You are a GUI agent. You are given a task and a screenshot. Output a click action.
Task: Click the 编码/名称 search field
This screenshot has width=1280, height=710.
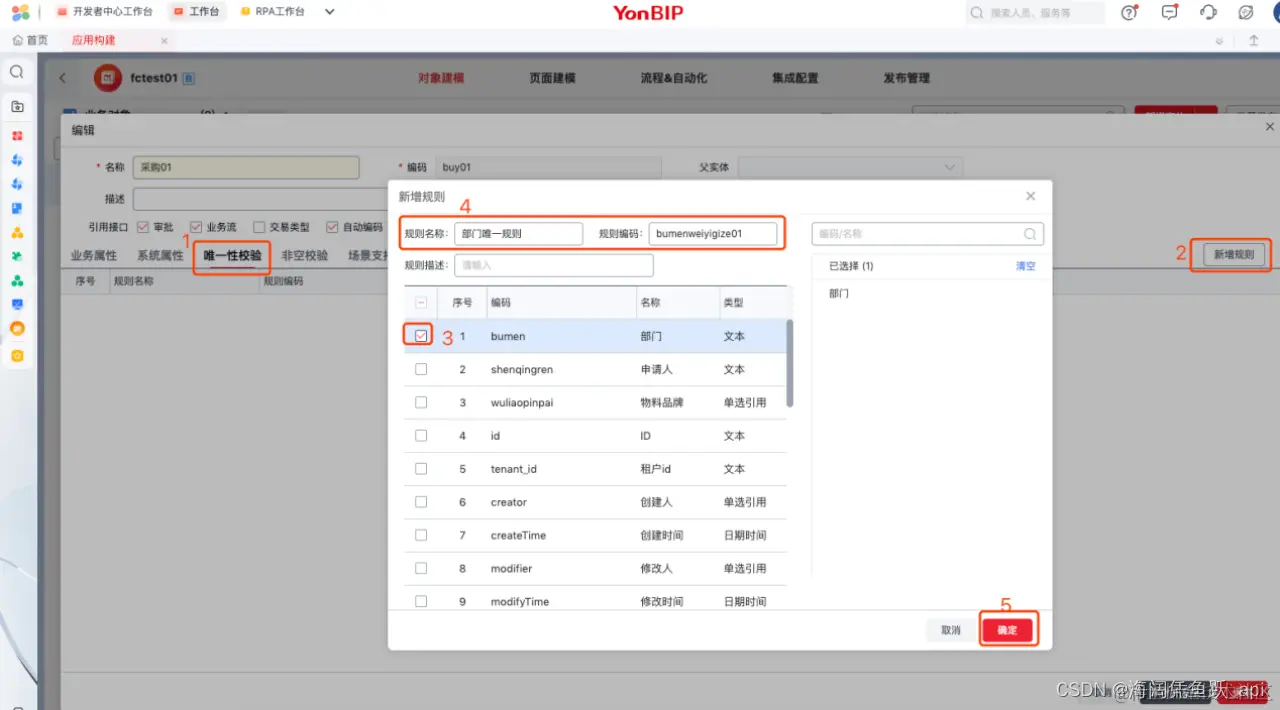coord(928,234)
